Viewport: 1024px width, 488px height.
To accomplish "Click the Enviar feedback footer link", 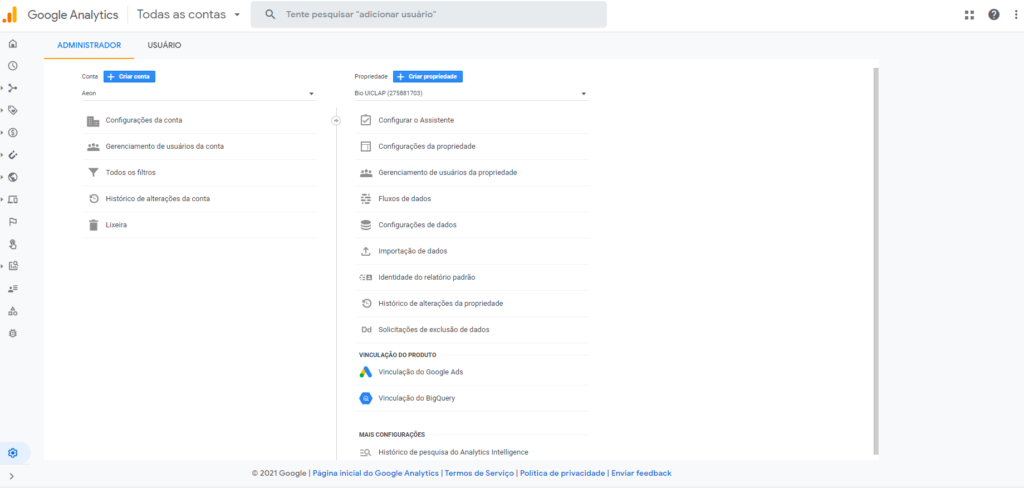I will (641, 473).
